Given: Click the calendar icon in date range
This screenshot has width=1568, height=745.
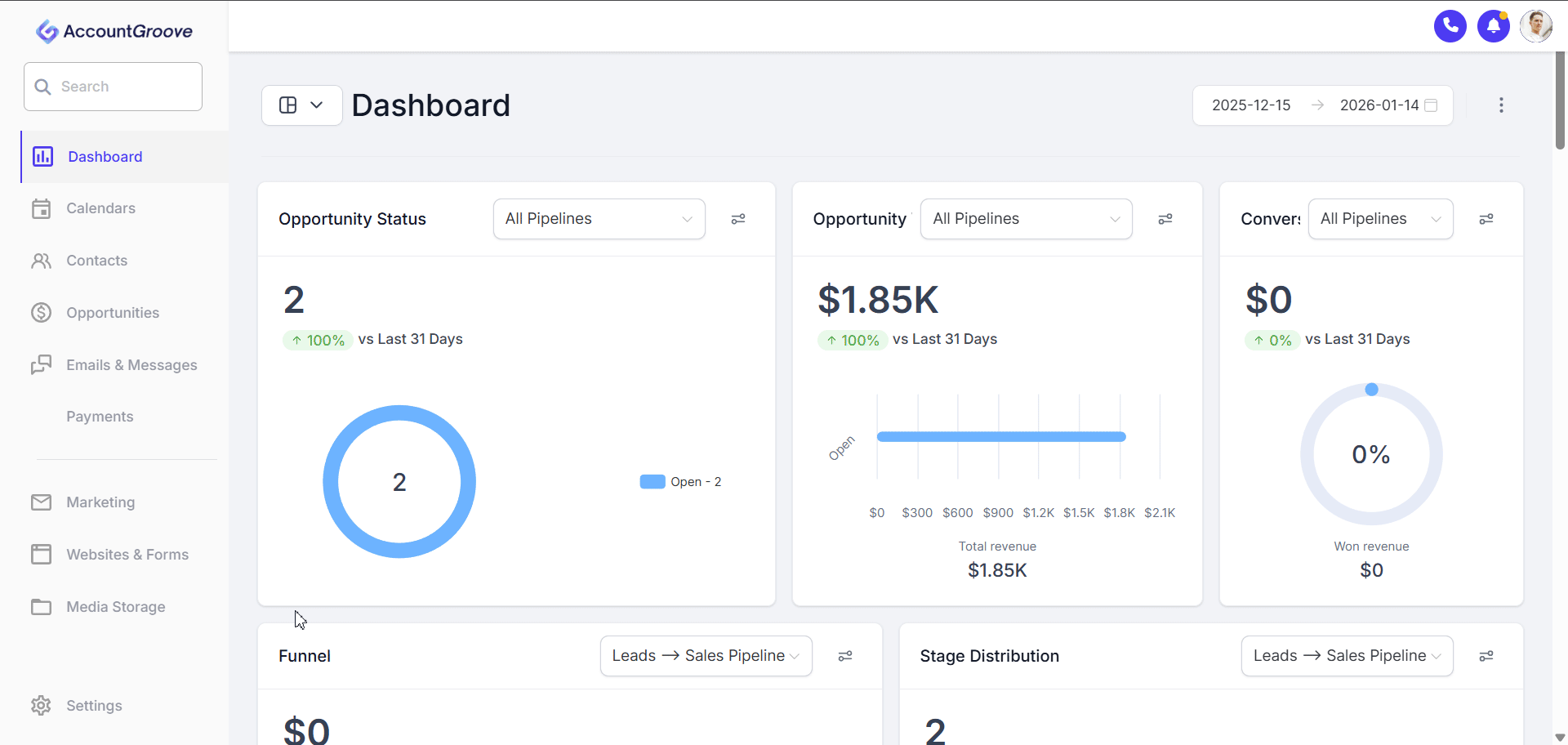Looking at the screenshot, I should tap(1431, 105).
